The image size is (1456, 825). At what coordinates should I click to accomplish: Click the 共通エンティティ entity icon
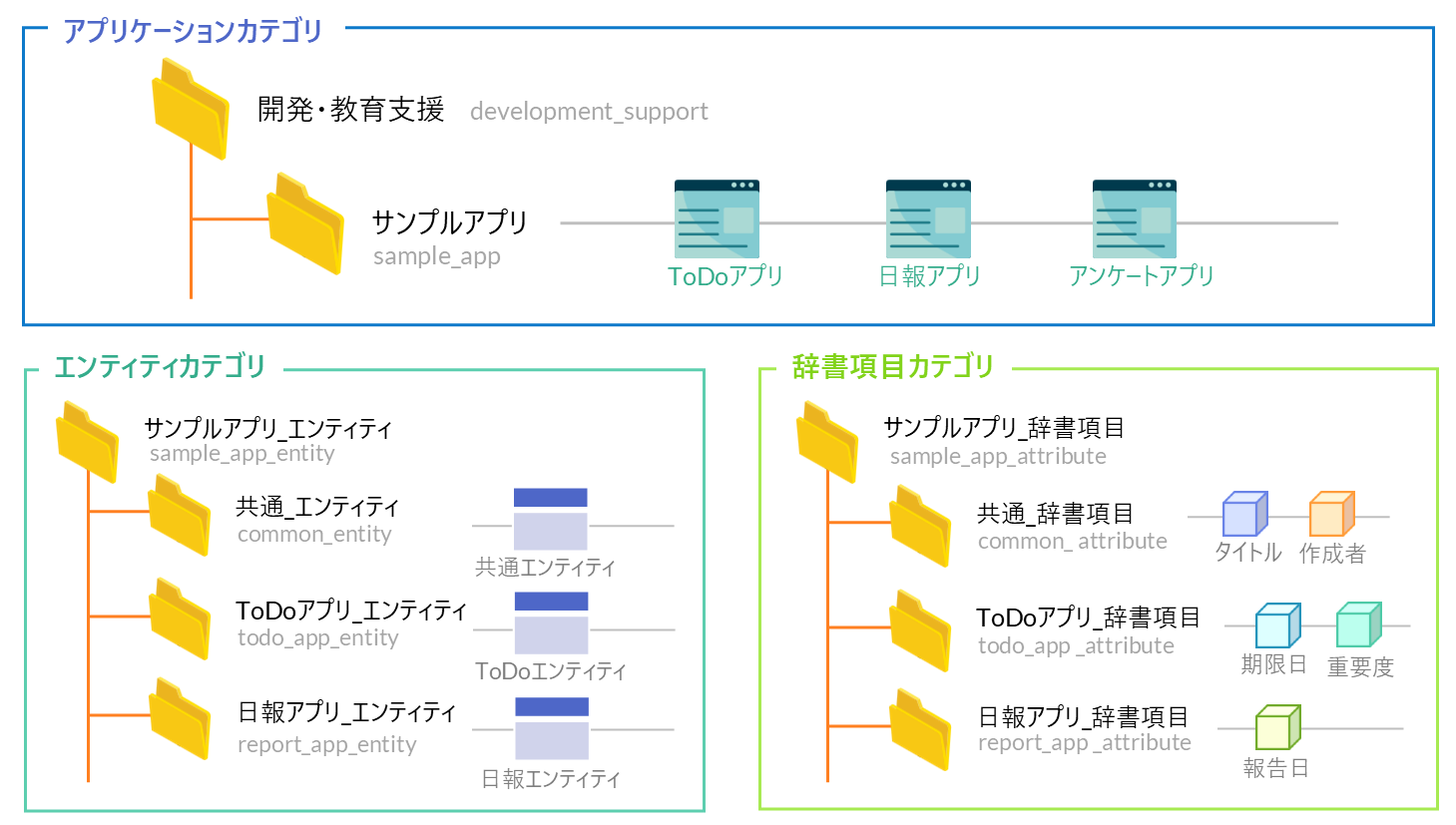551,520
